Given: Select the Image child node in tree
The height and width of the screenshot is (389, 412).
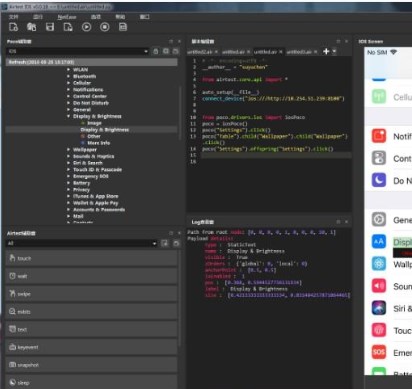Looking at the screenshot, I should (x=94, y=123).
